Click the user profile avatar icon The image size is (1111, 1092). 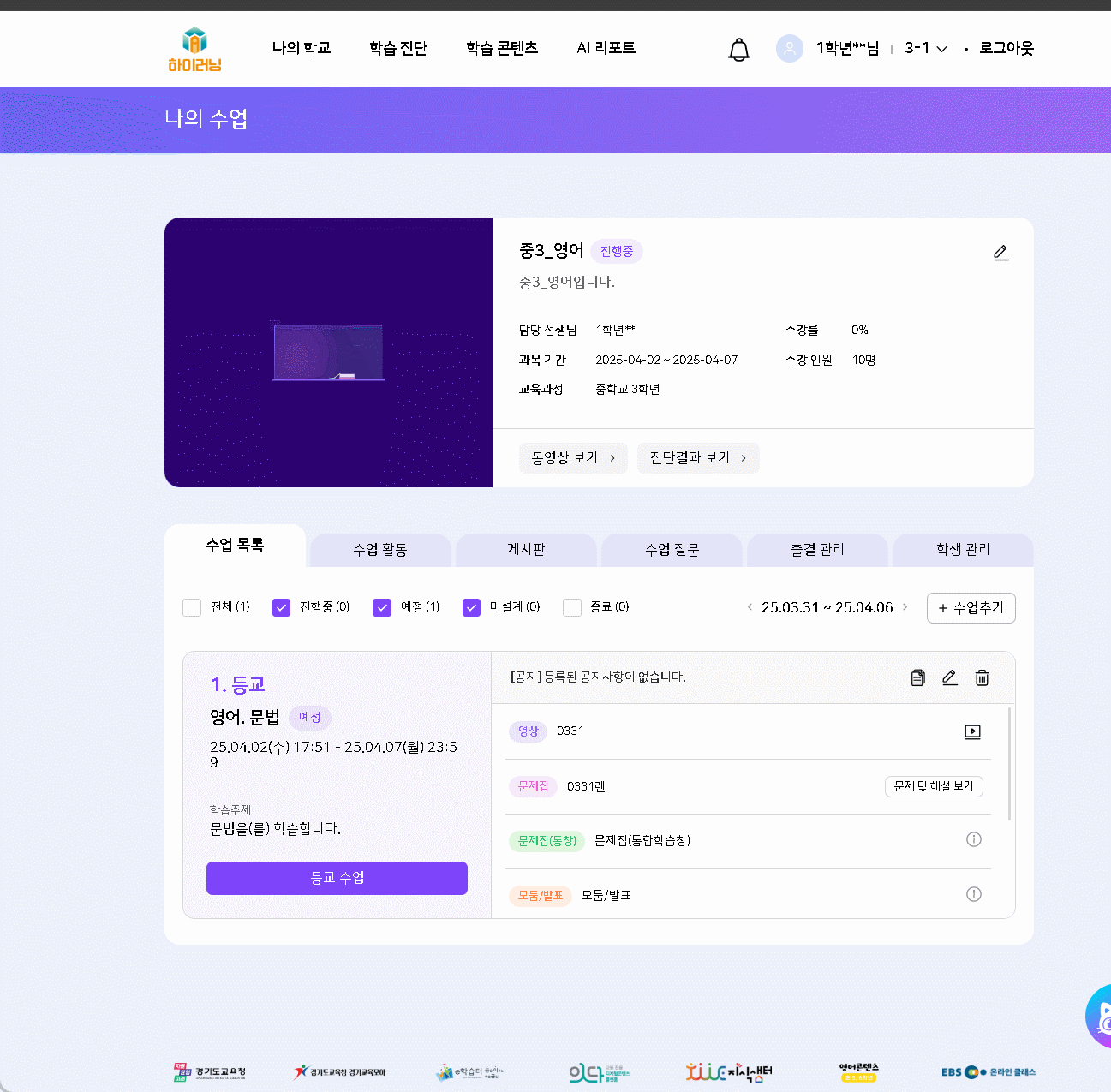(x=789, y=49)
